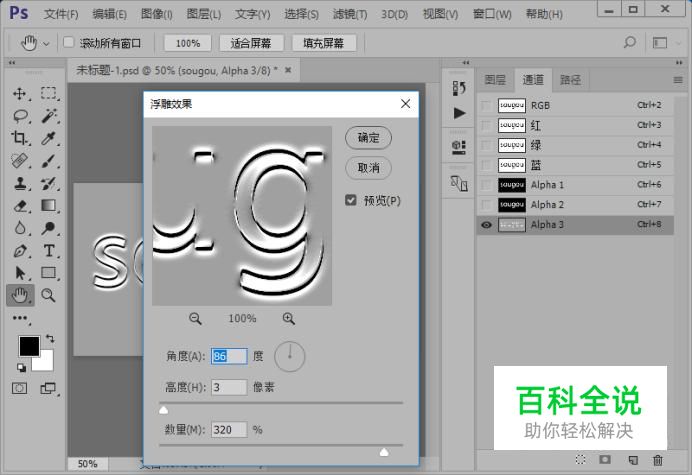Open the Filter menu

[x=350, y=15]
